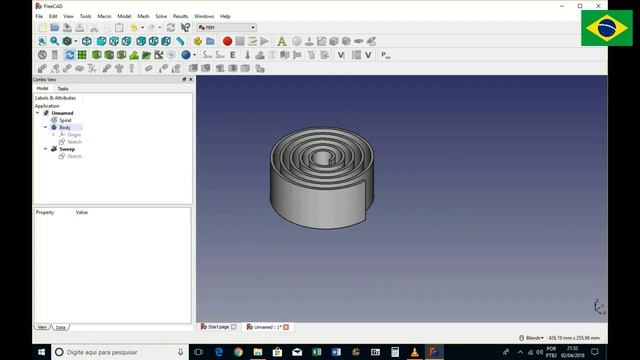Close the Unnamed document tab

pos(286,327)
